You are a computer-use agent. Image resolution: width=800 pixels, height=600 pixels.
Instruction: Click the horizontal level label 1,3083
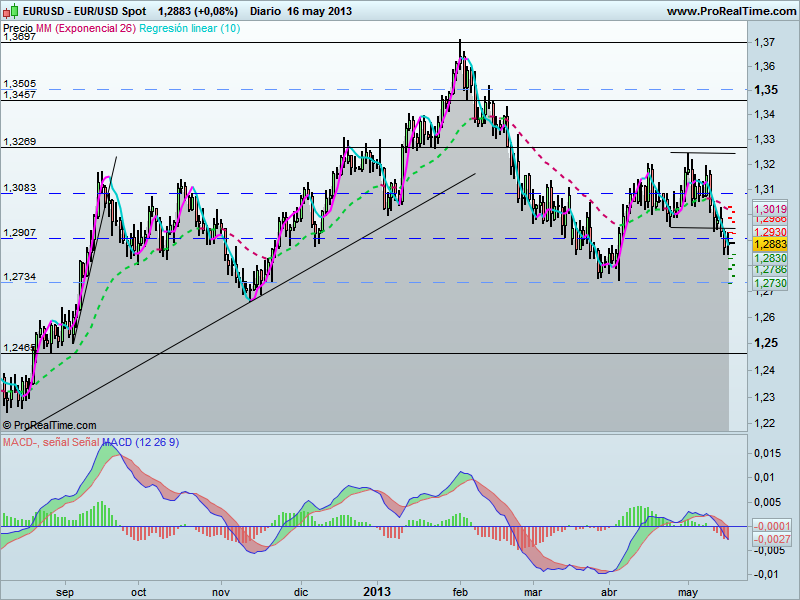click(19, 188)
